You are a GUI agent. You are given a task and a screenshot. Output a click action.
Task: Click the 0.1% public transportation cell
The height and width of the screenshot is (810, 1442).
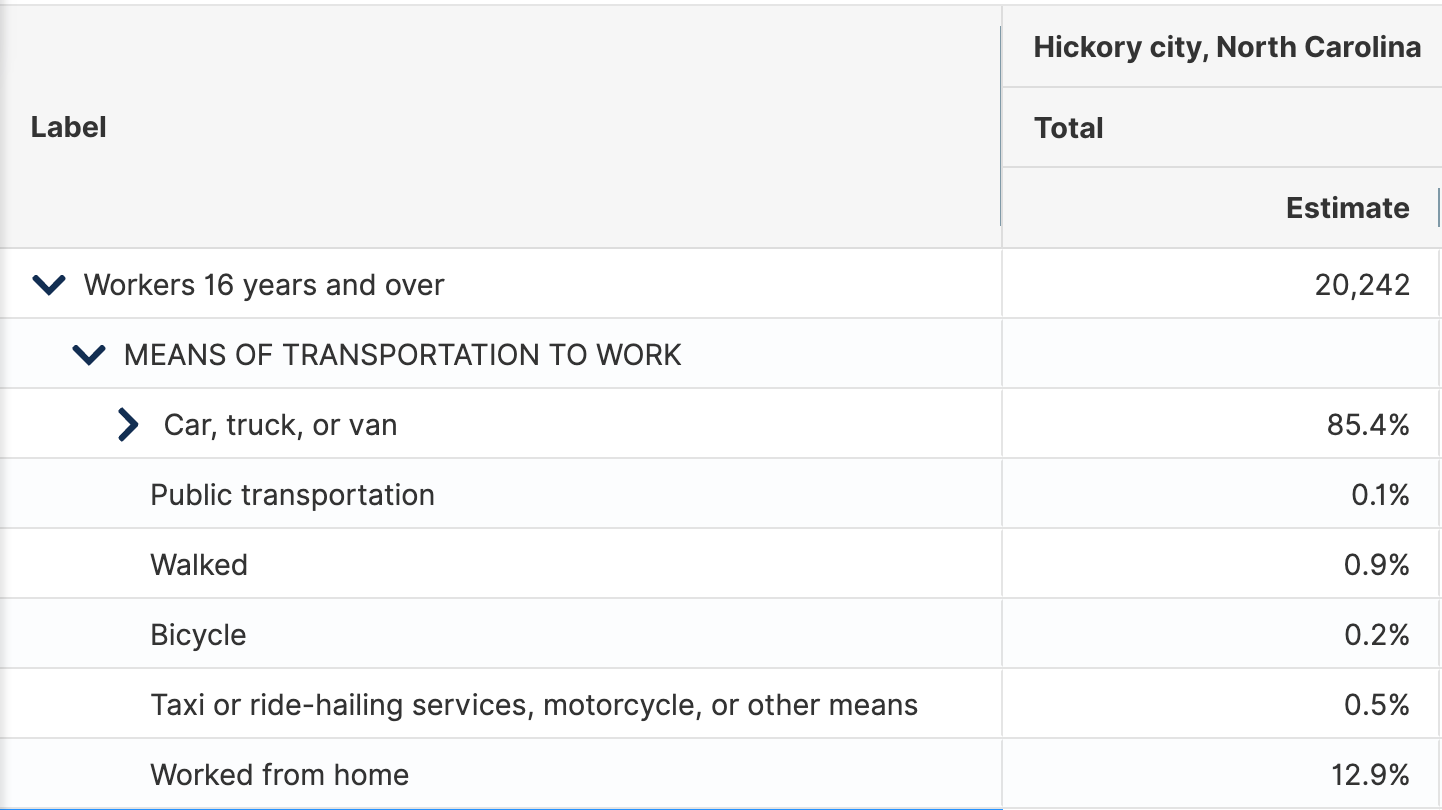coord(1380,495)
